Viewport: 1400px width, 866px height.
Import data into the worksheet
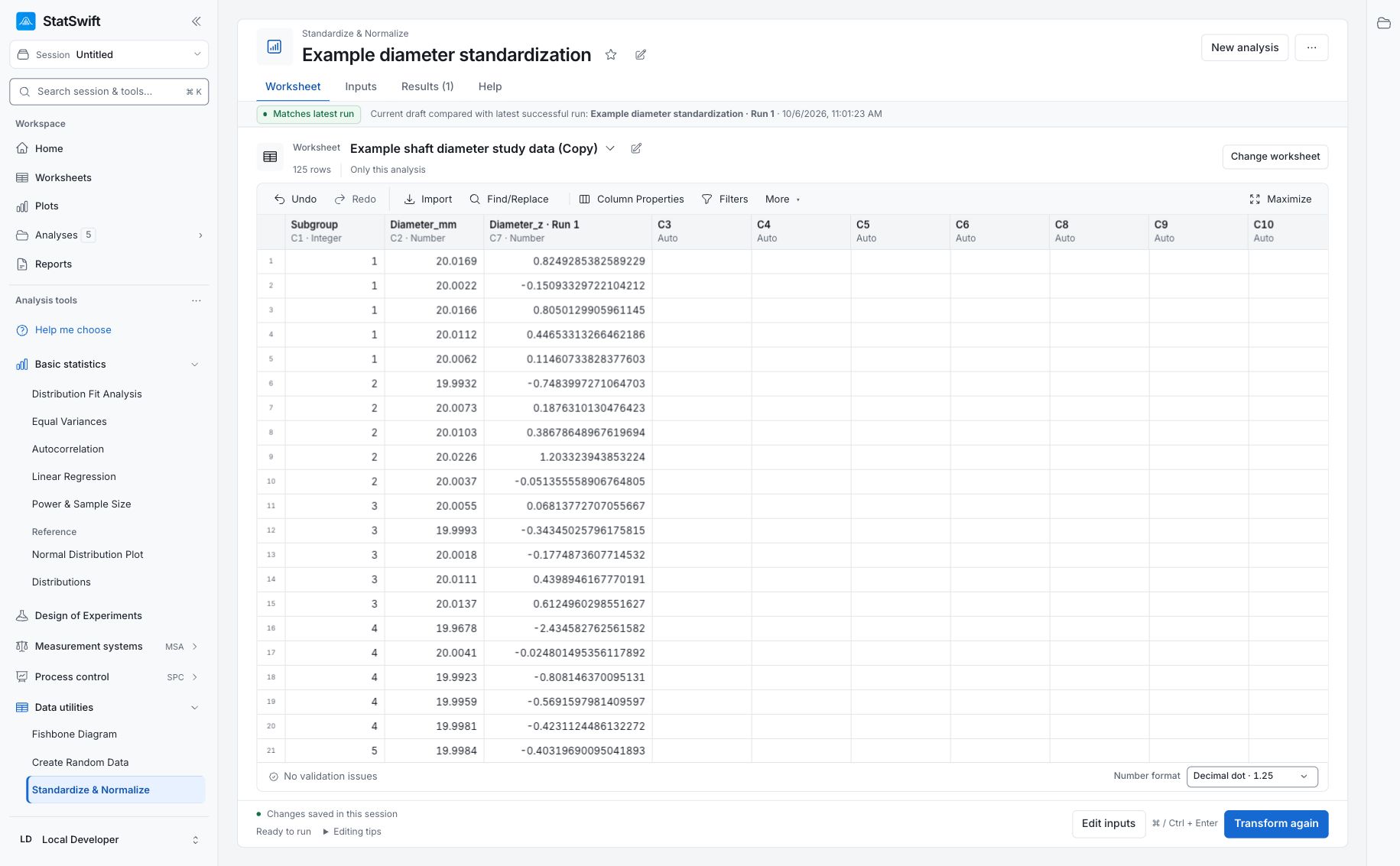click(428, 199)
